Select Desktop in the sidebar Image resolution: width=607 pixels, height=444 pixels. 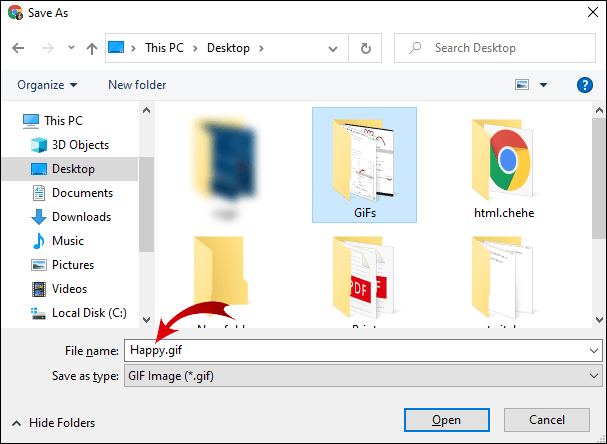tap(70, 169)
